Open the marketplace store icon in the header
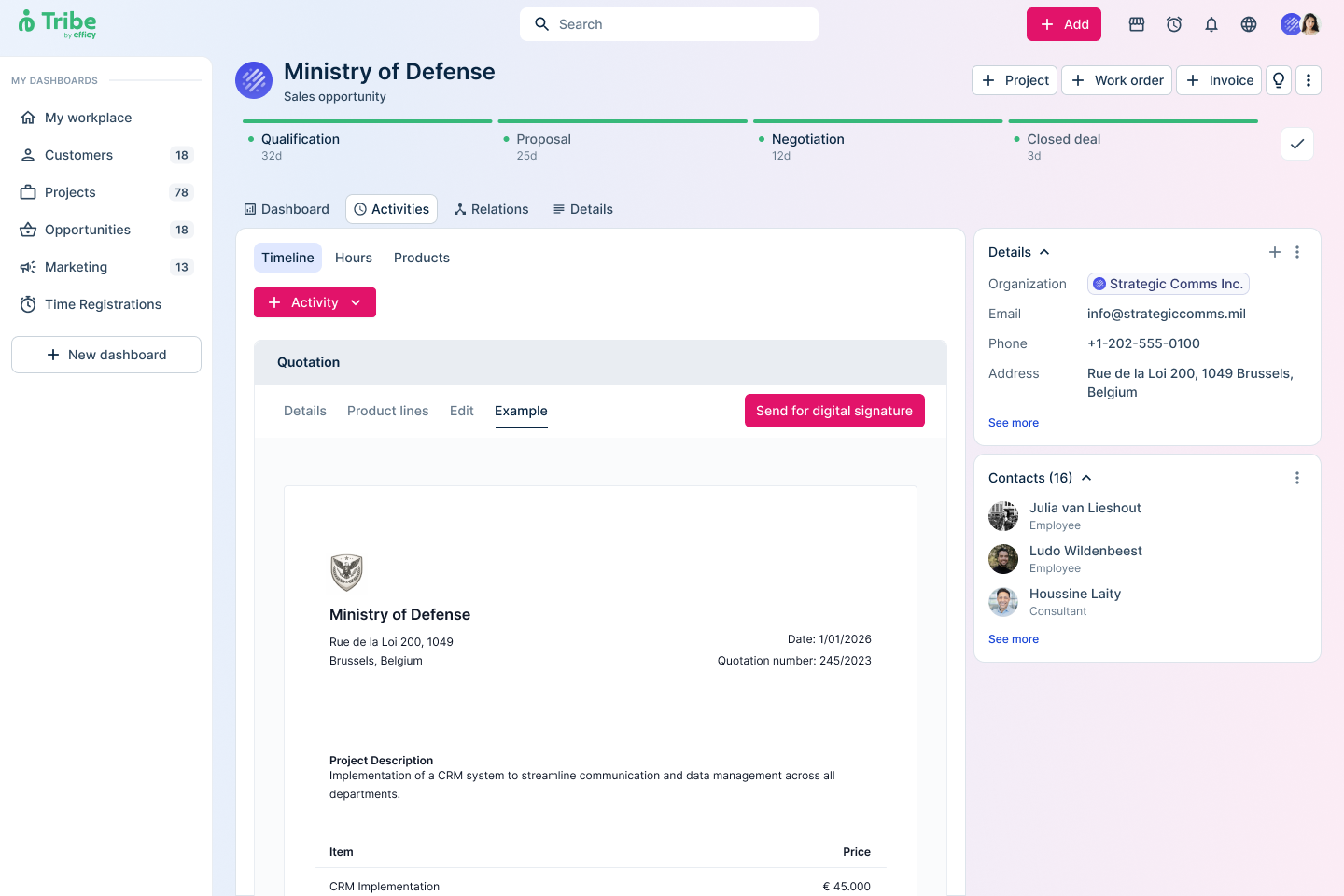This screenshot has height=896, width=1344. [1137, 24]
